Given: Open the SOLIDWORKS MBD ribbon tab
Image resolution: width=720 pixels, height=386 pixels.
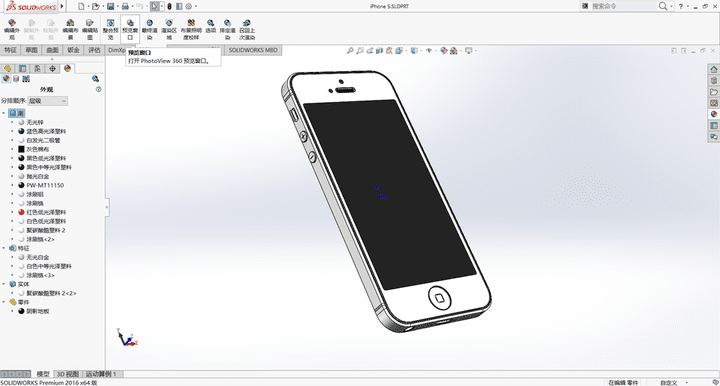Looking at the screenshot, I should [x=253, y=50].
